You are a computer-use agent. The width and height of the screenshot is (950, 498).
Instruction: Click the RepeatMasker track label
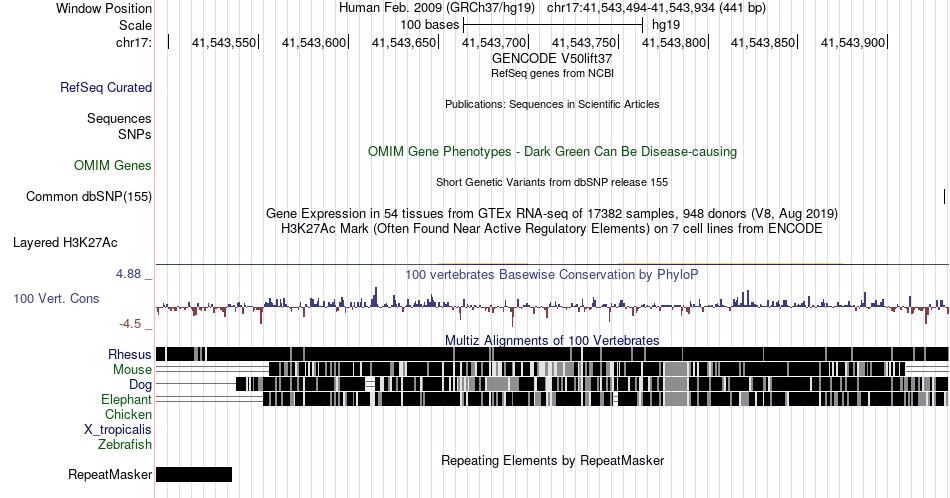coord(110,474)
